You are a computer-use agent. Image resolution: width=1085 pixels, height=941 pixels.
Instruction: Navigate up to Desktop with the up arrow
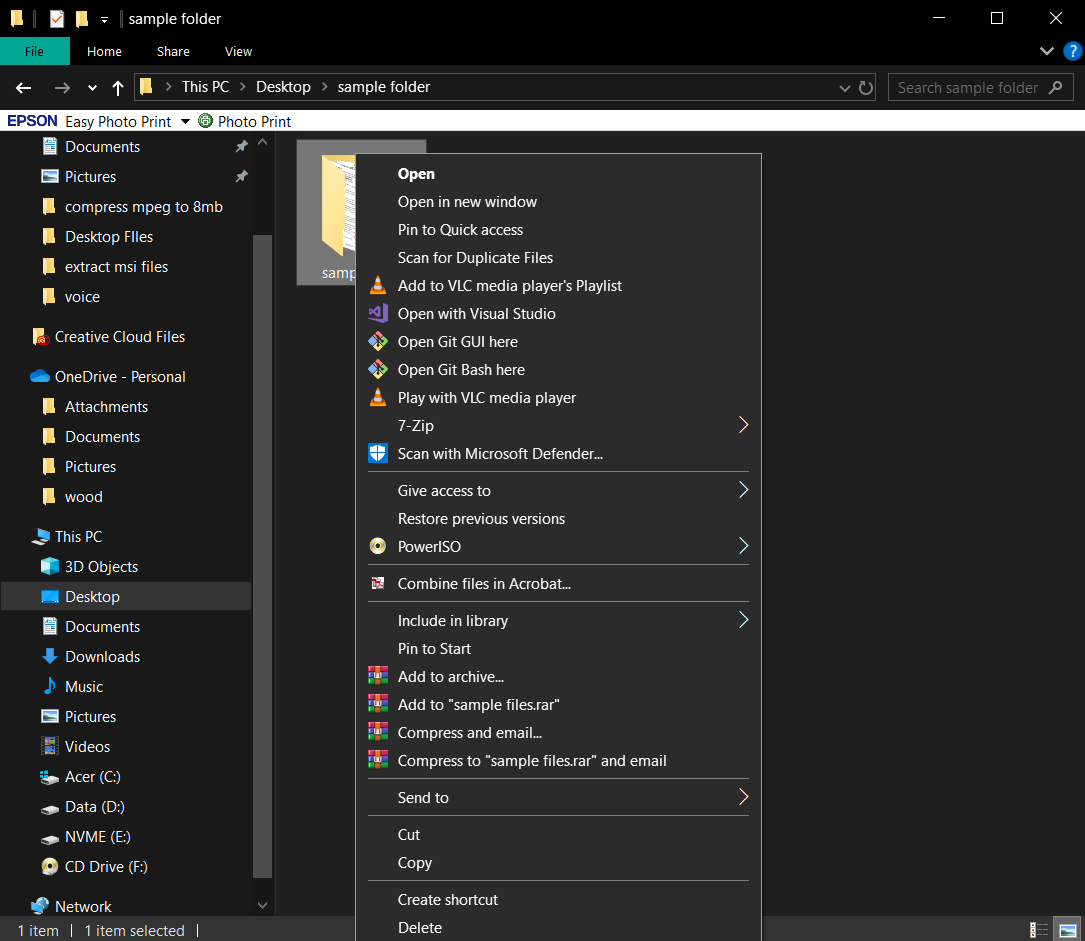(x=117, y=87)
